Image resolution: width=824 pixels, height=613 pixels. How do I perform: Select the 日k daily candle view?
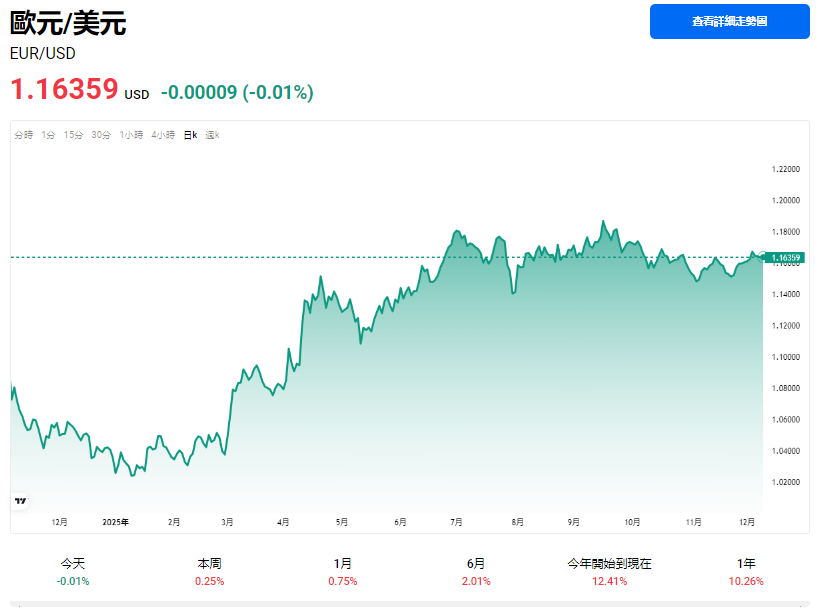pos(190,135)
